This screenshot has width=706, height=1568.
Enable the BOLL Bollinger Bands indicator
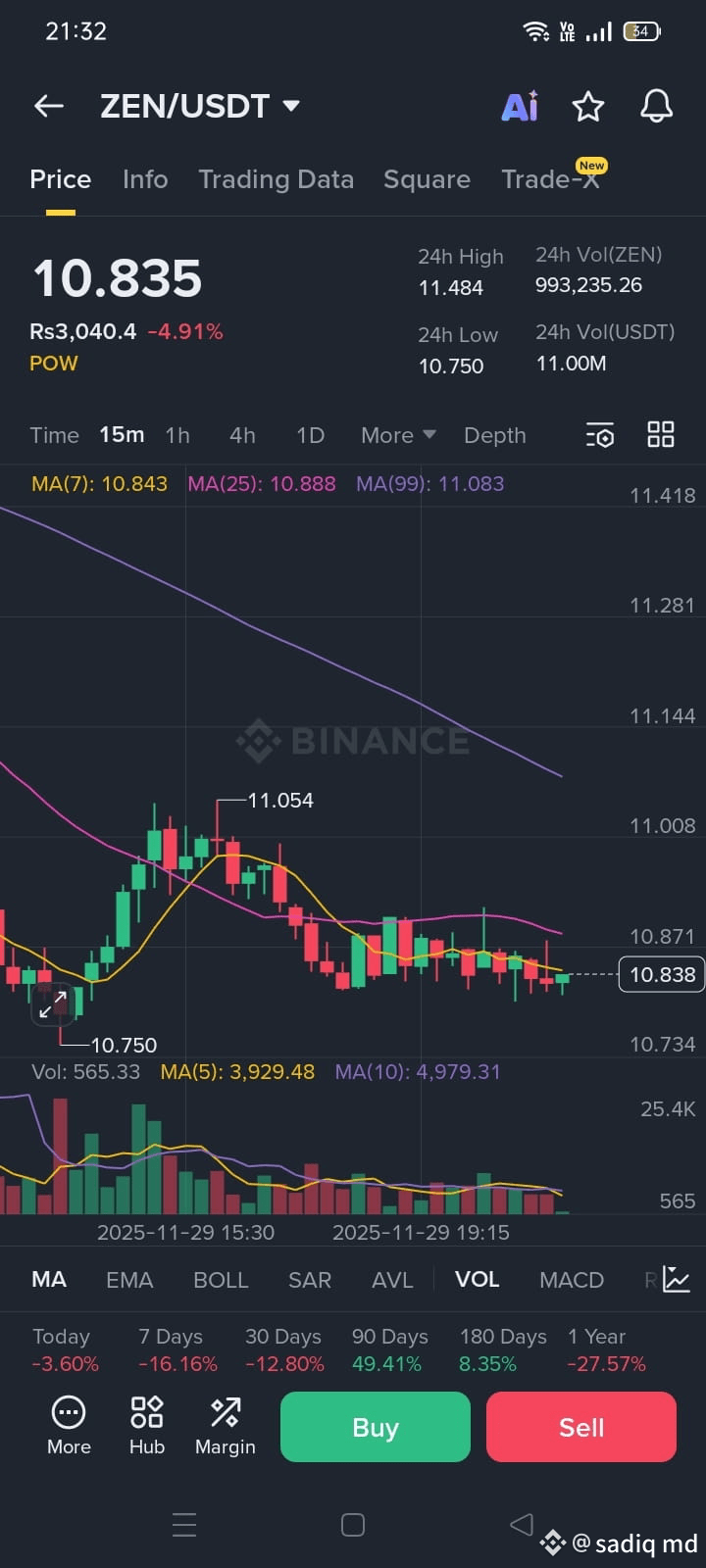(221, 1279)
